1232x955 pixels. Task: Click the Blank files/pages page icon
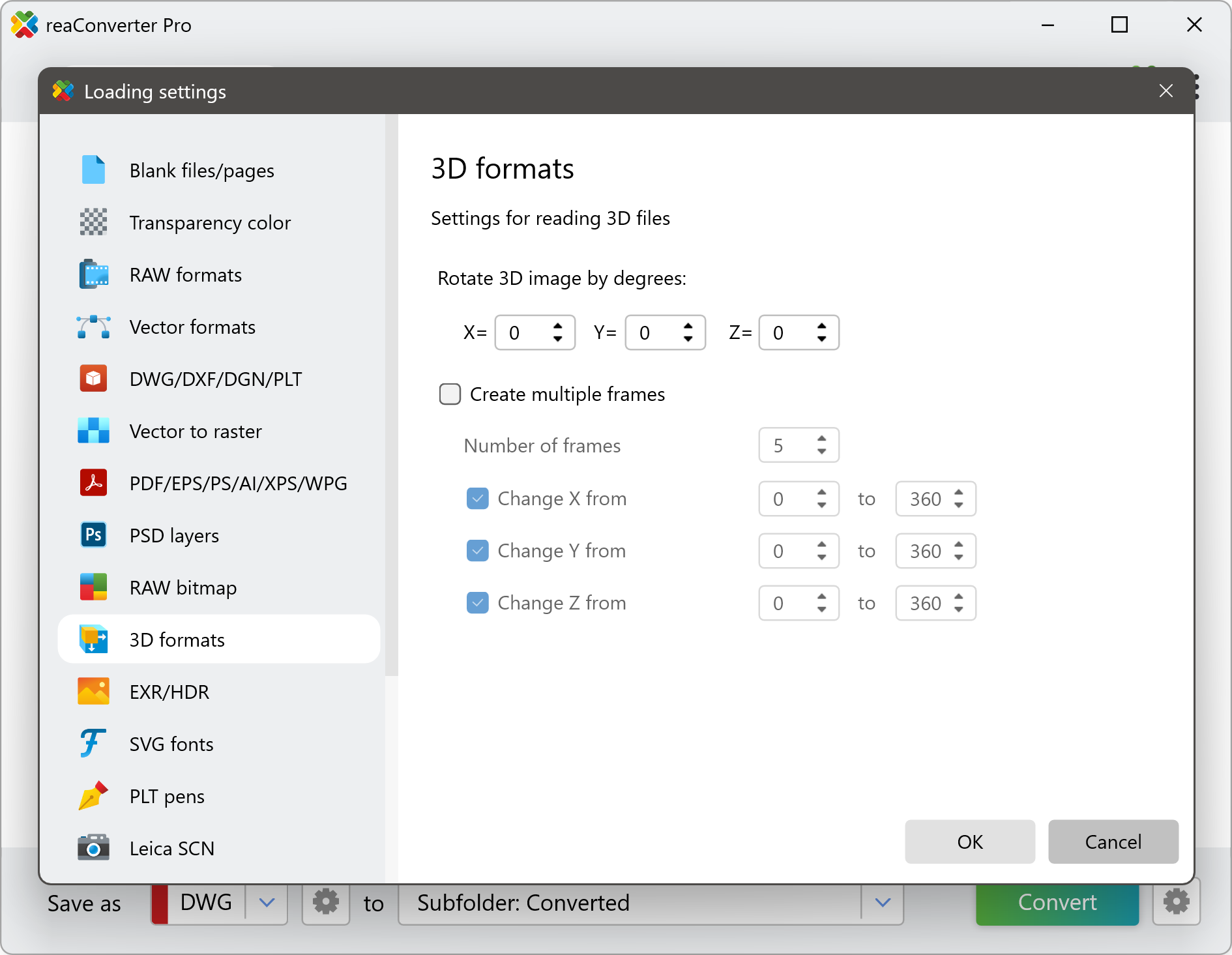[x=93, y=170]
